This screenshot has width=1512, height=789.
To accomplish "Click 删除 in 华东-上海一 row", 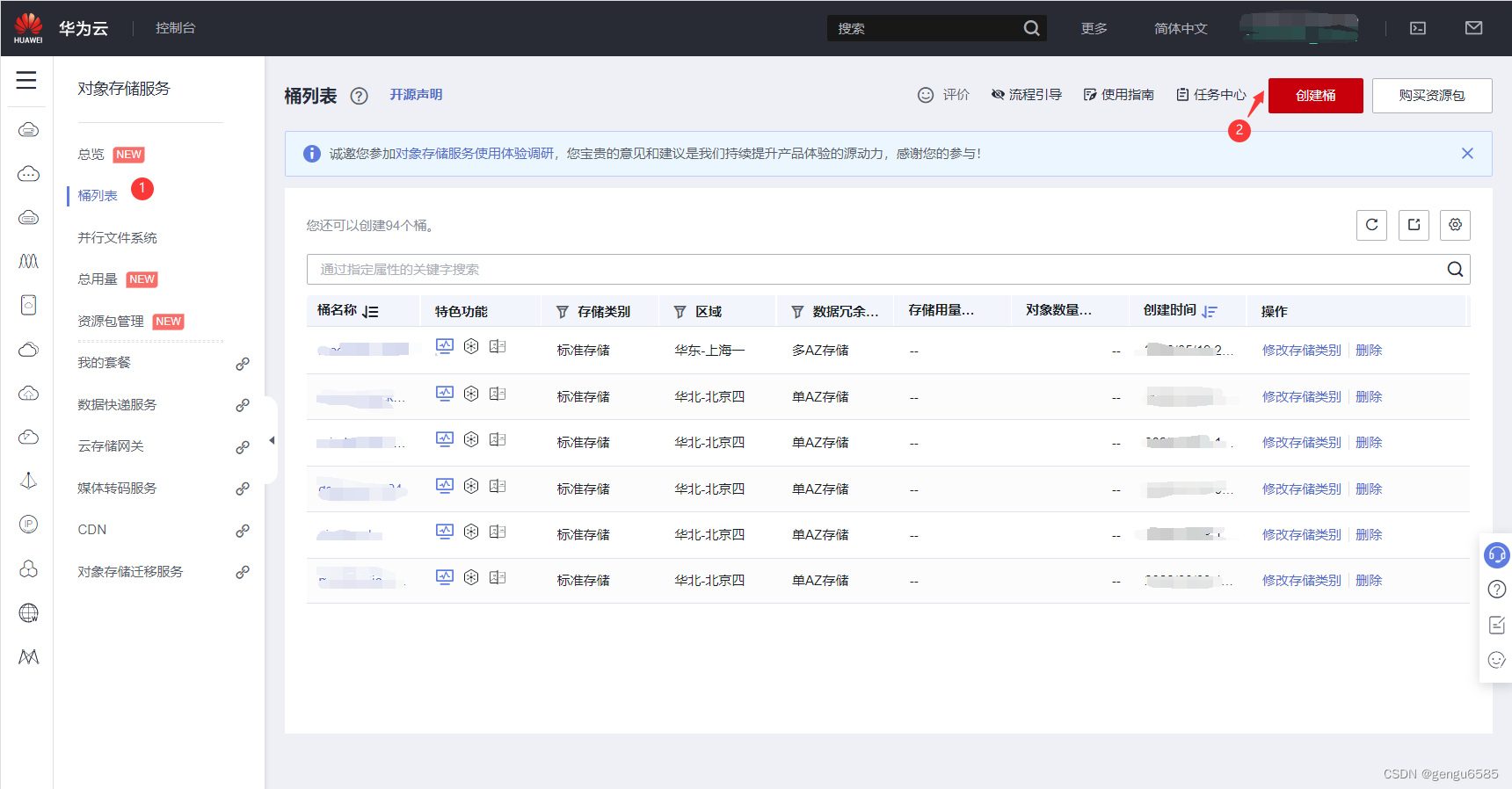I will pos(1369,351).
